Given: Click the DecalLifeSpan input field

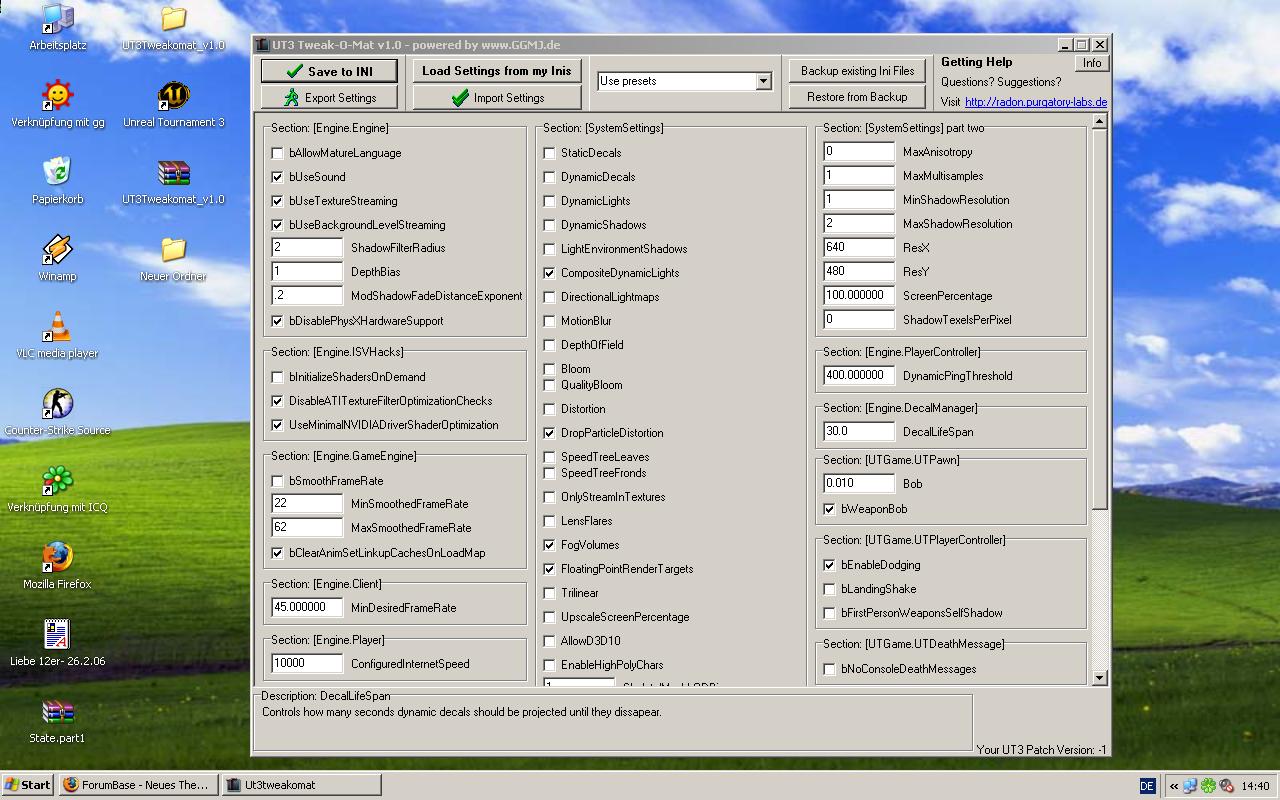Looking at the screenshot, I should (859, 431).
